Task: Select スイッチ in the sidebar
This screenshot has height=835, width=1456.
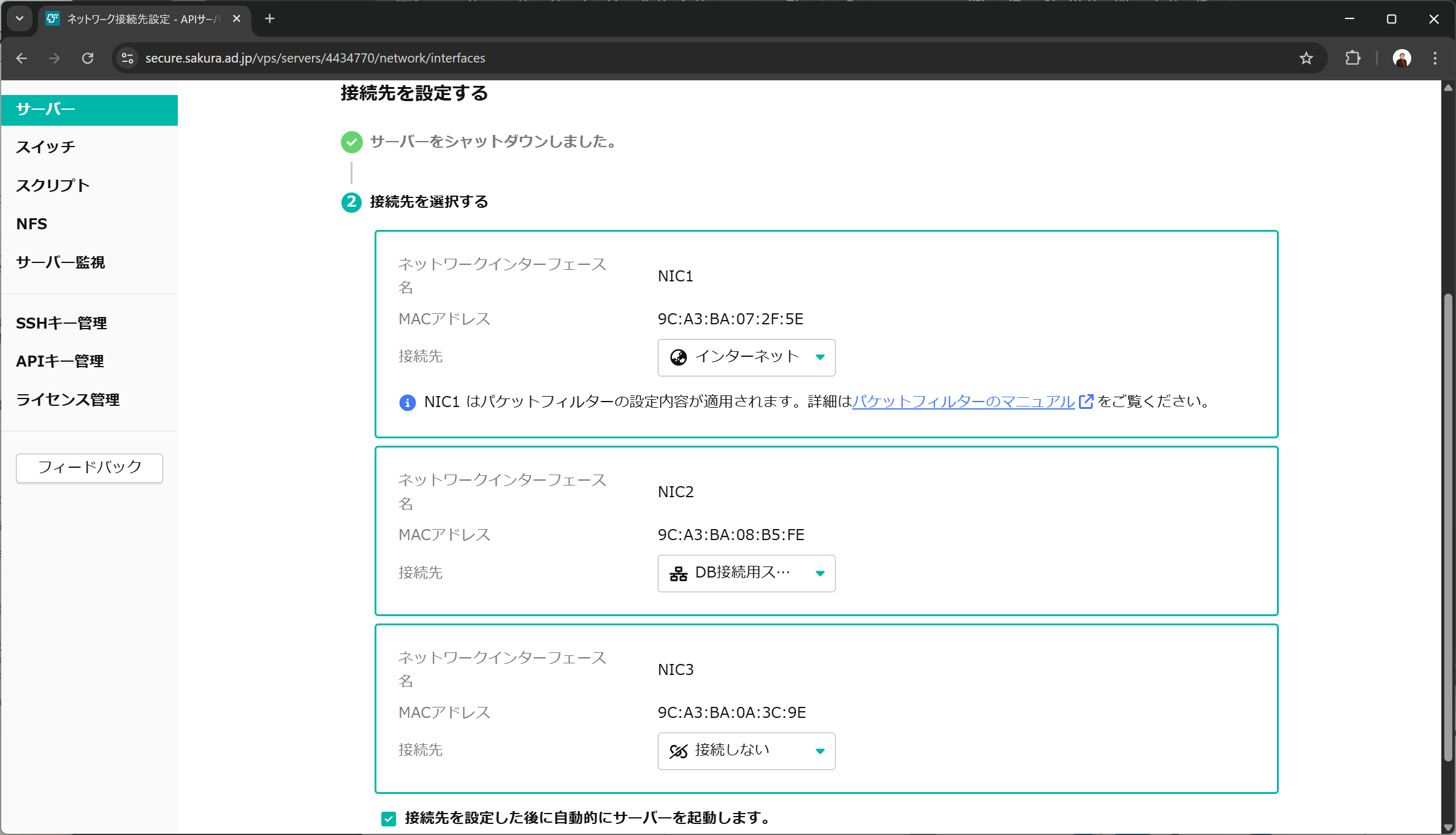Action: point(46,147)
